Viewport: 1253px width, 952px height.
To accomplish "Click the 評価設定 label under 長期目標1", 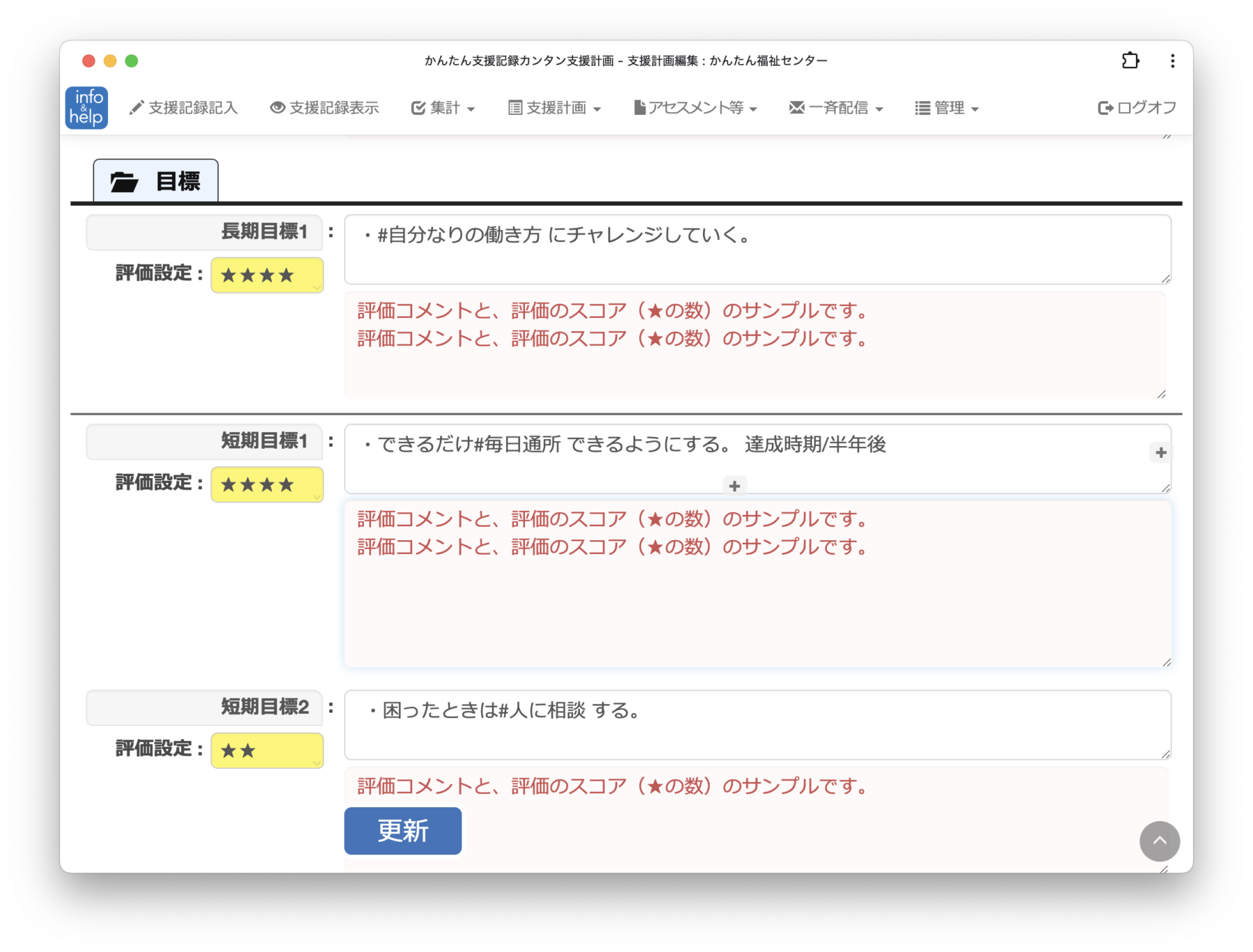I will 159,273.
